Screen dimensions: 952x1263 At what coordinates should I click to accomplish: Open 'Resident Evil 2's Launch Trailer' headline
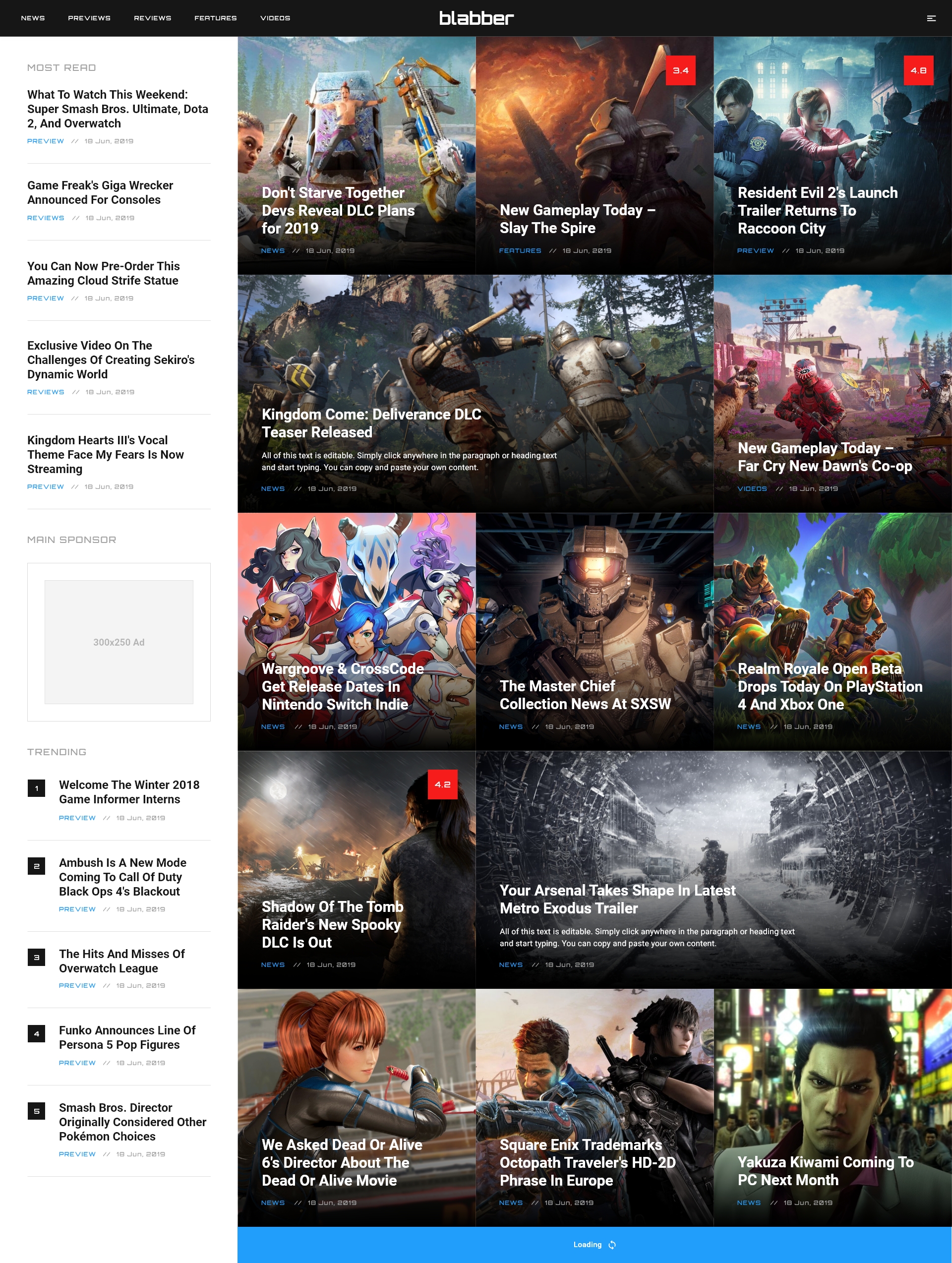[817, 211]
